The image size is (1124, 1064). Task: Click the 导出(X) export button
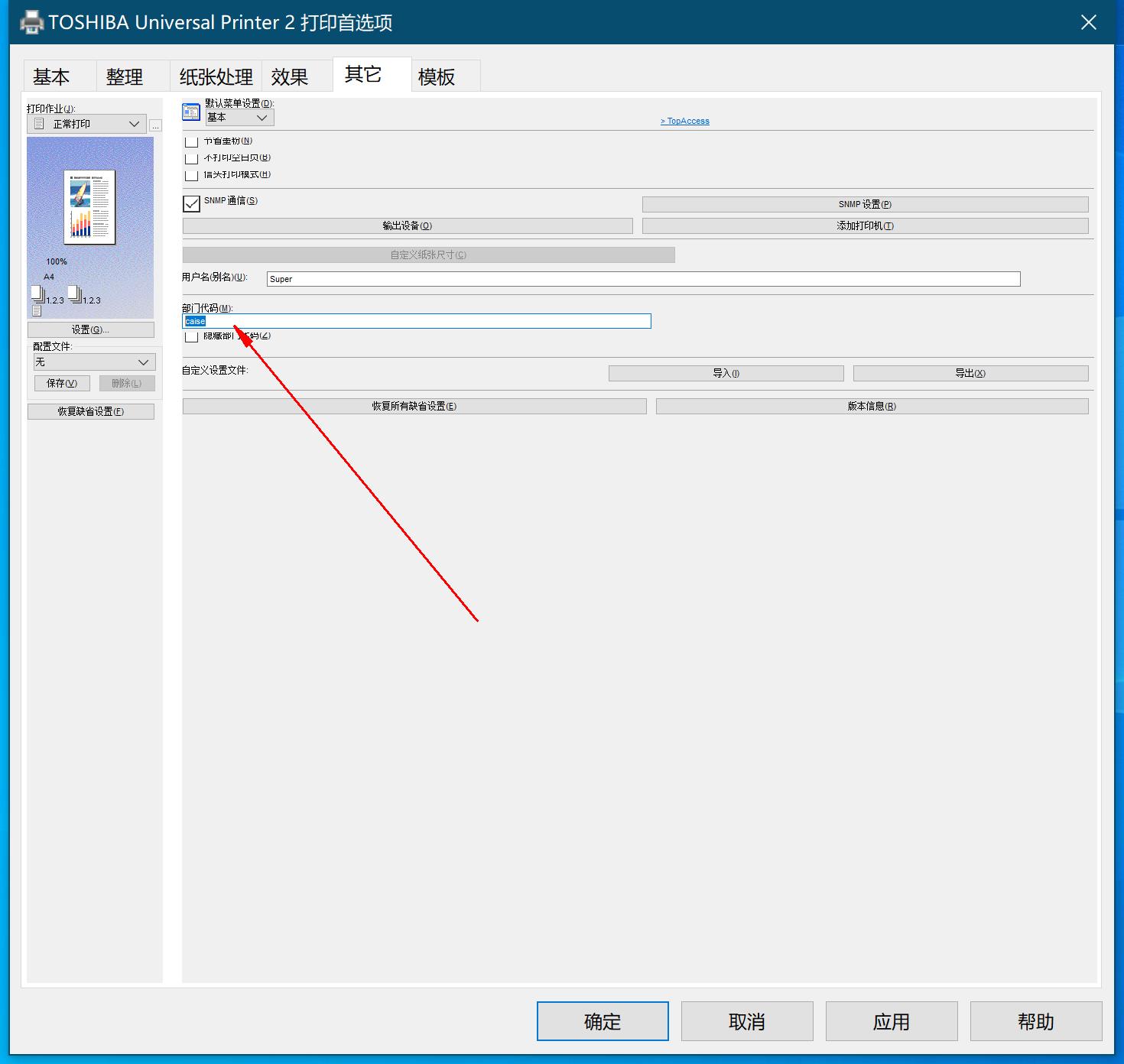970,373
